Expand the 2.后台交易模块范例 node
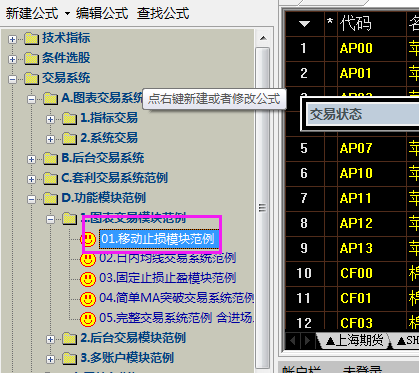 pos(50,339)
